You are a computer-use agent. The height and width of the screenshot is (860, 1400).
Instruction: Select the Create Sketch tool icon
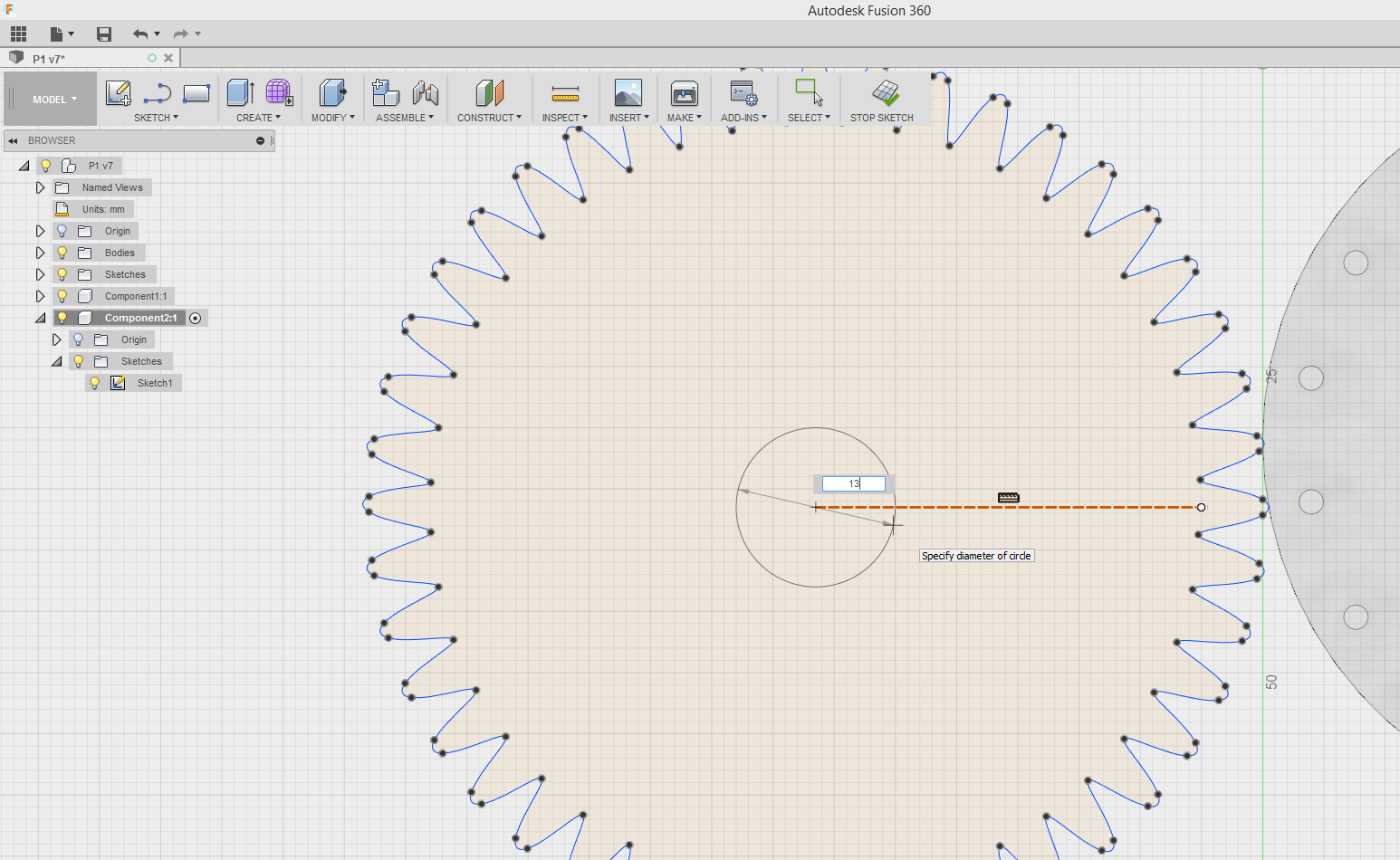tap(119, 92)
